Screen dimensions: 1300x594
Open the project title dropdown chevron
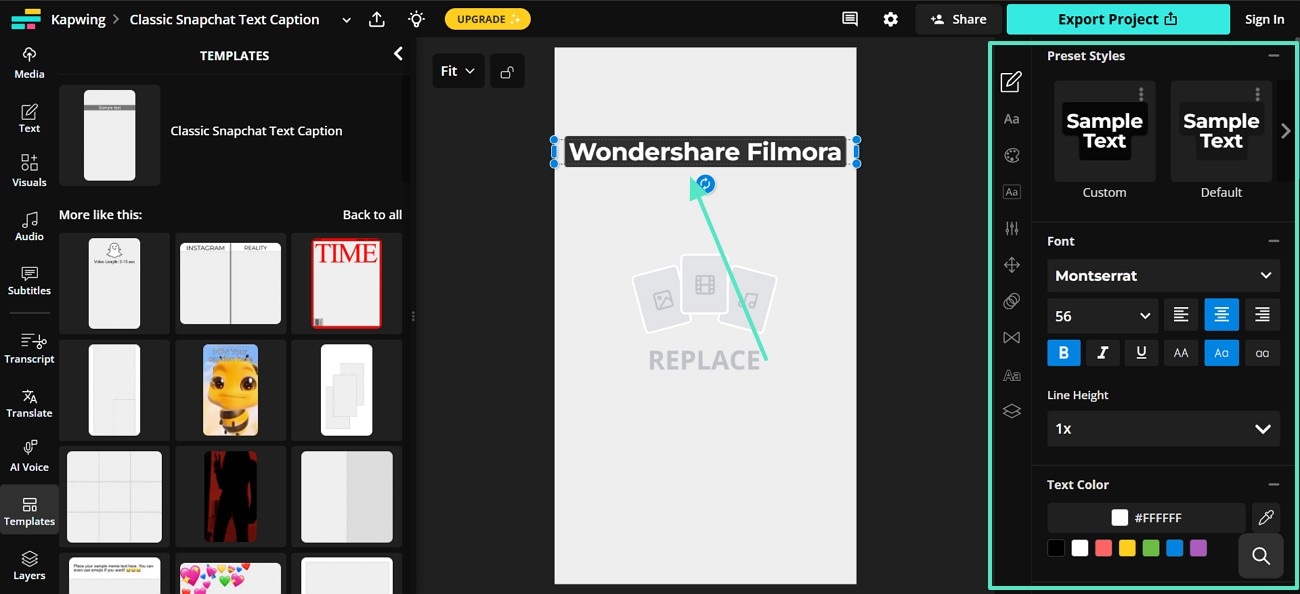[x=346, y=19]
